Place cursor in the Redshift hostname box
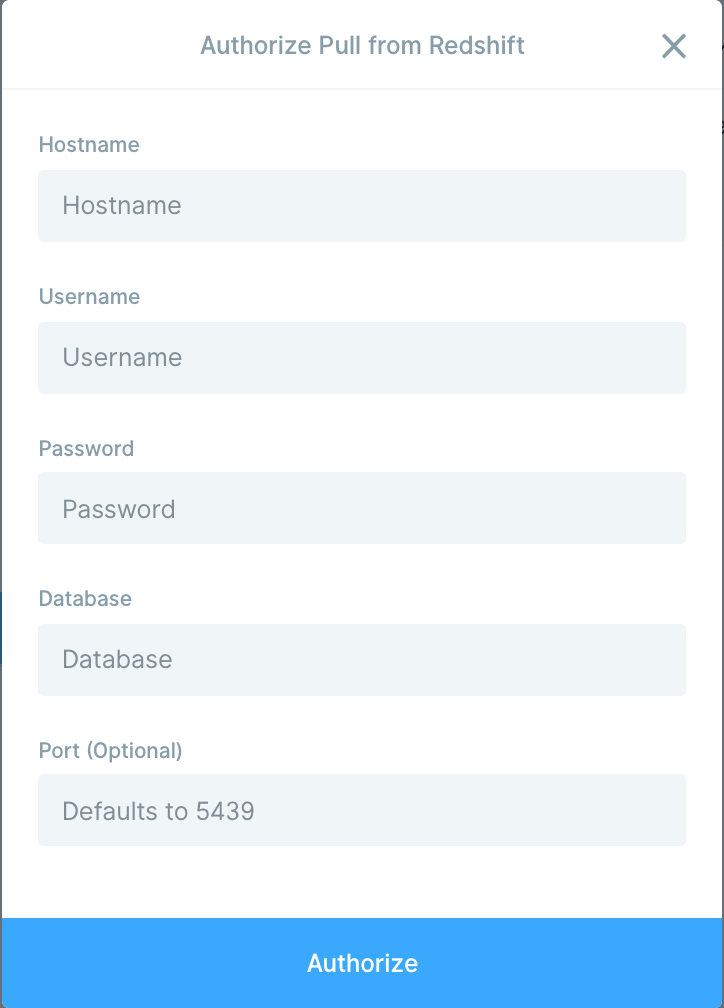 [x=362, y=206]
